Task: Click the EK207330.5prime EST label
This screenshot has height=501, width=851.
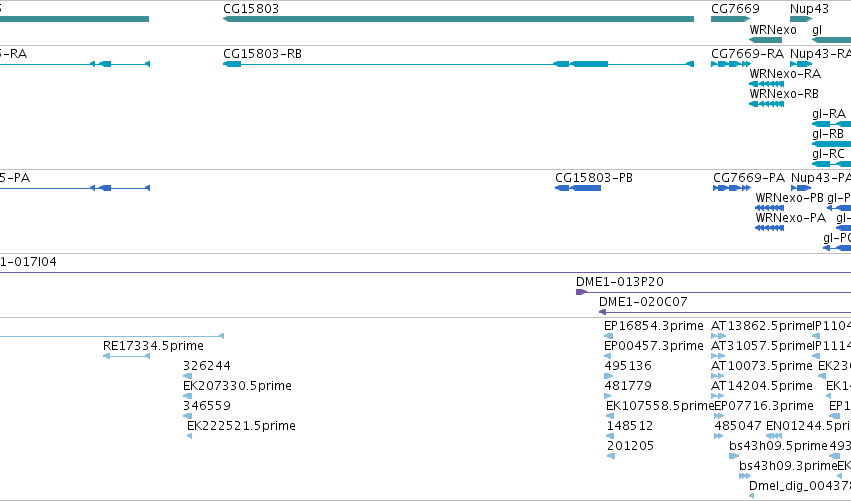Action: (x=237, y=386)
